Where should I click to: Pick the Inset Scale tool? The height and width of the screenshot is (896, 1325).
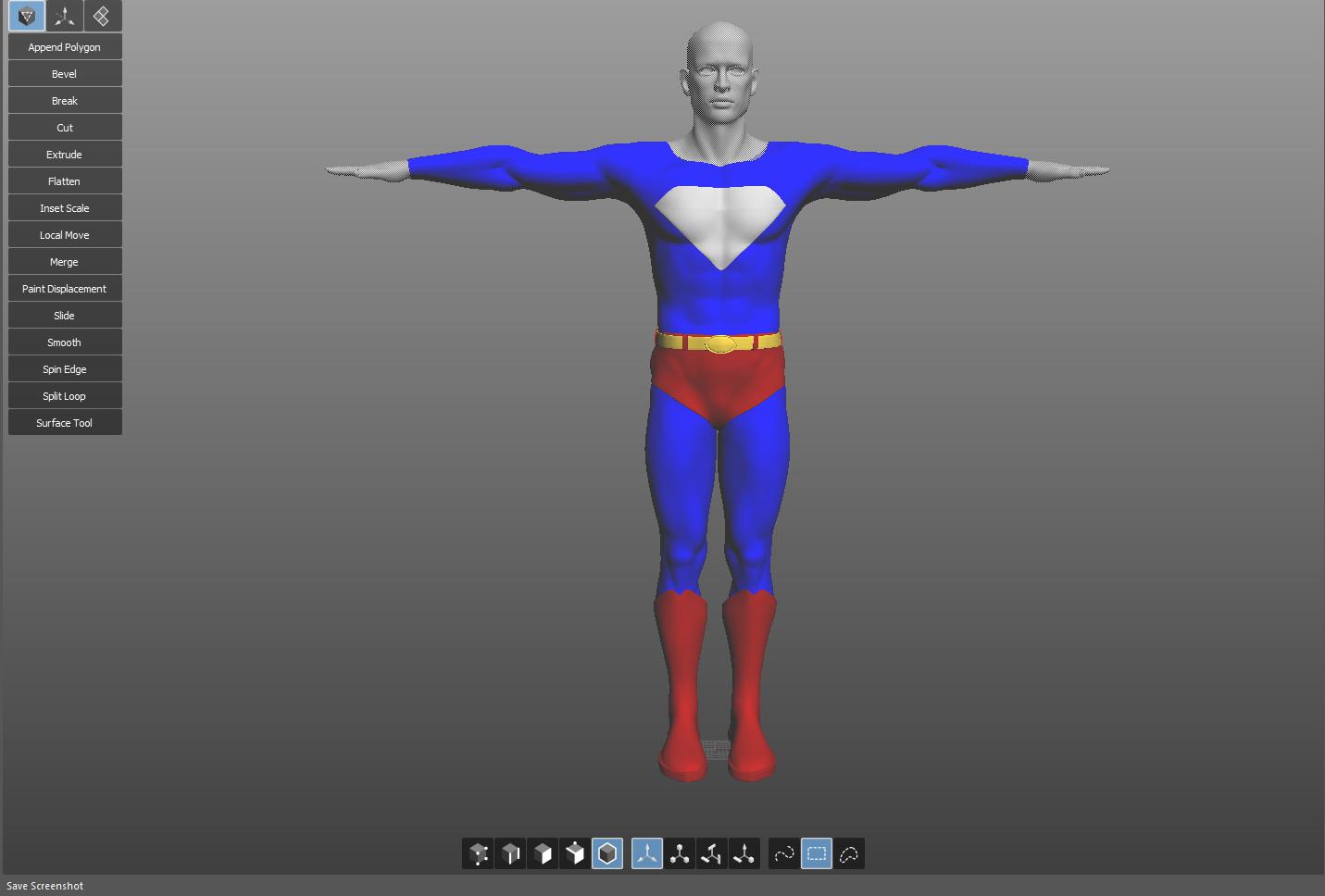[65, 208]
